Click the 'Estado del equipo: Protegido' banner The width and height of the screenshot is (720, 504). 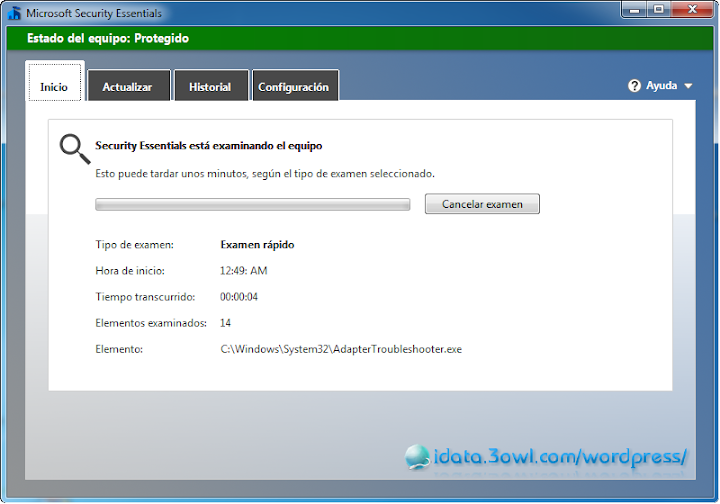pos(360,38)
